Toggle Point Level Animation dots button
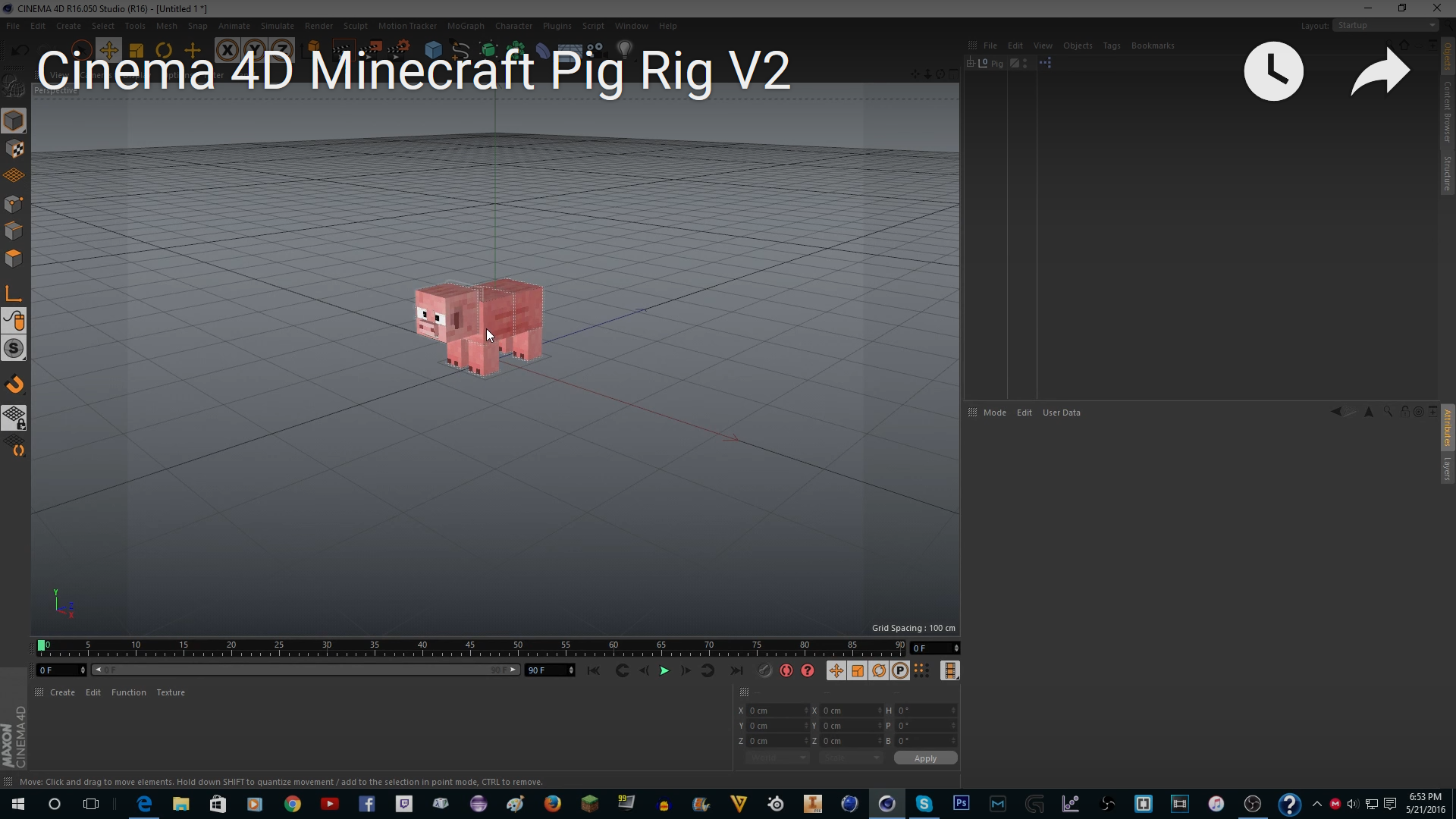The width and height of the screenshot is (1456, 819). (921, 670)
